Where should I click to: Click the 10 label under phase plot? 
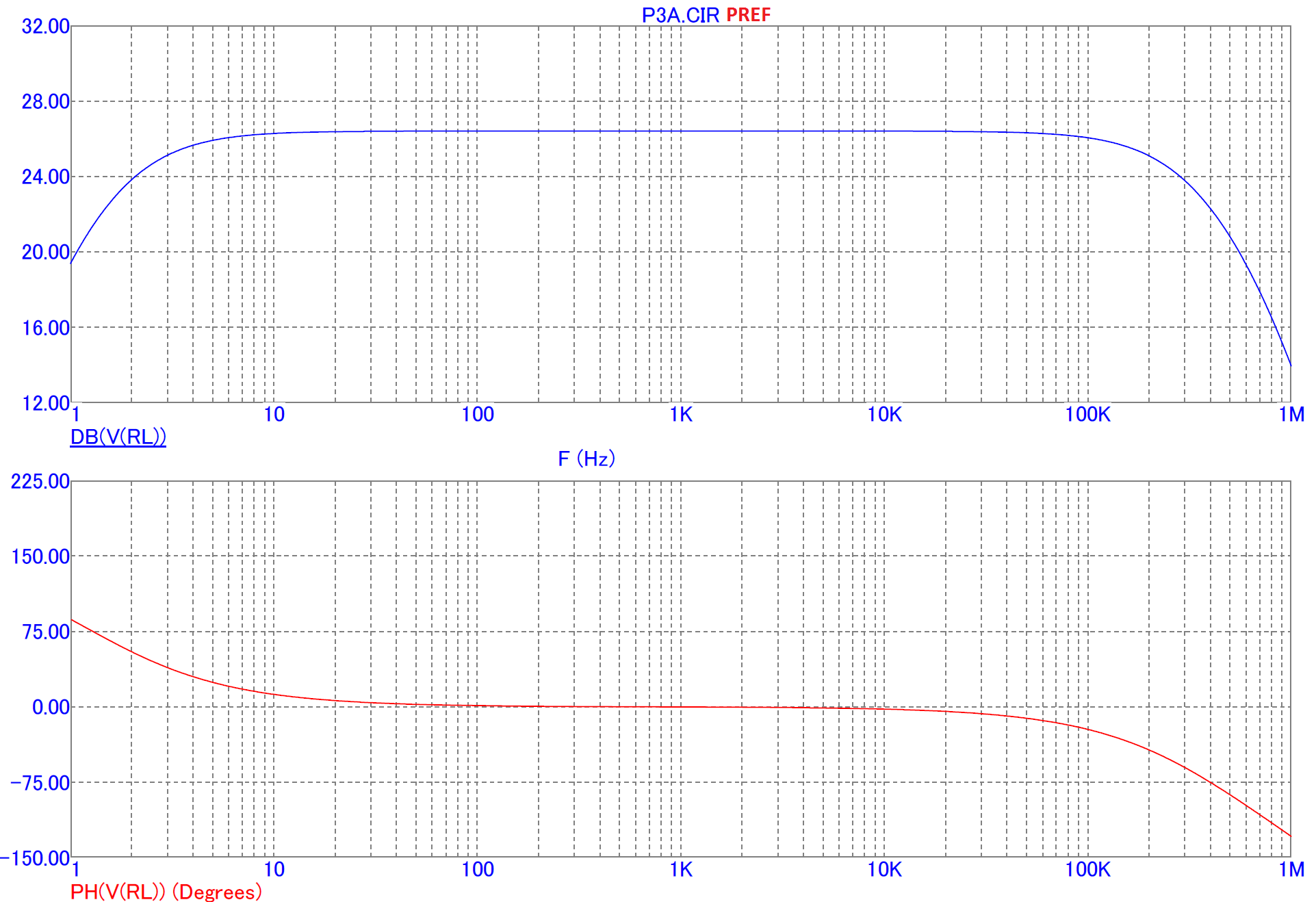tap(274, 870)
